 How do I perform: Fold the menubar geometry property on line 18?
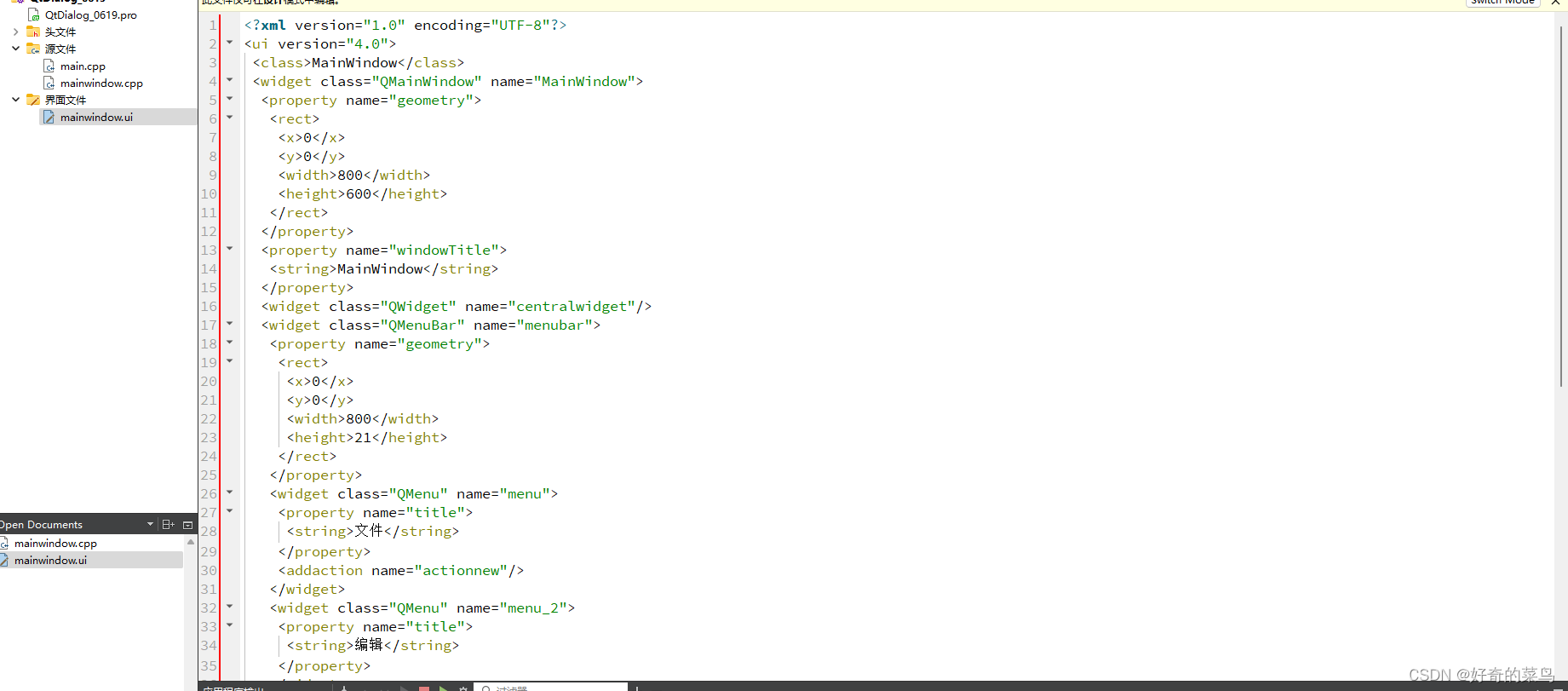[x=229, y=342]
